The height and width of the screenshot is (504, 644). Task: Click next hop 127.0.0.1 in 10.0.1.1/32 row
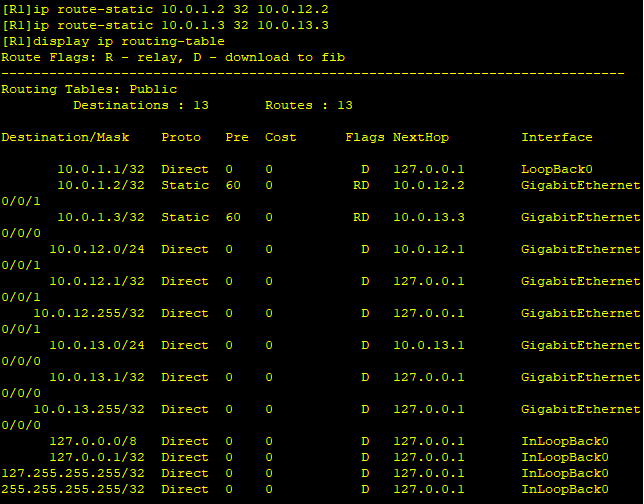429,169
